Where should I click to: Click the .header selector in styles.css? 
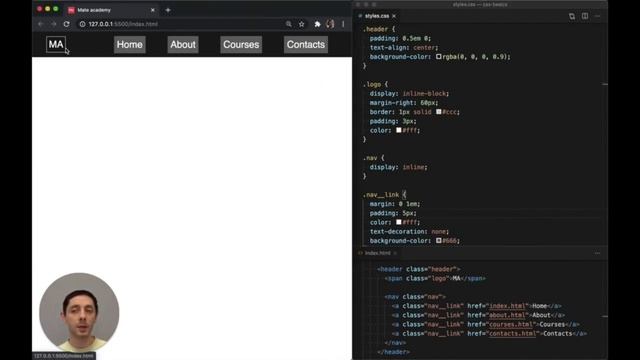375,29
